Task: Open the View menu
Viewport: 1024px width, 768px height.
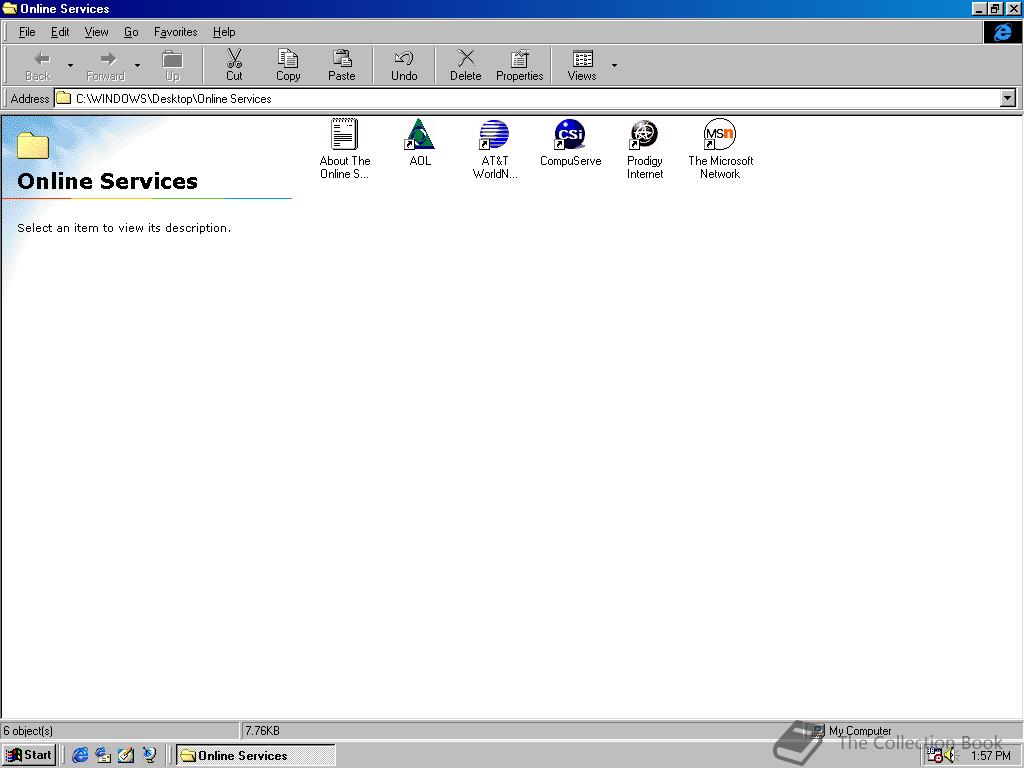Action: click(x=96, y=32)
